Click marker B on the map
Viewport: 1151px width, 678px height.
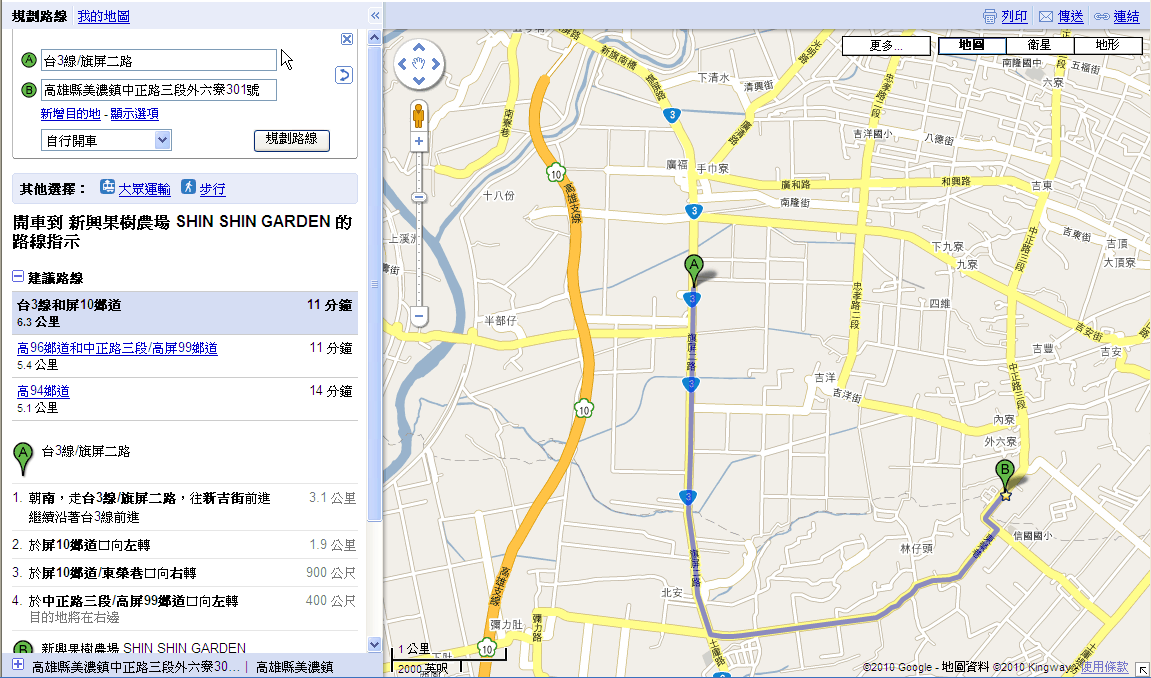click(1004, 475)
